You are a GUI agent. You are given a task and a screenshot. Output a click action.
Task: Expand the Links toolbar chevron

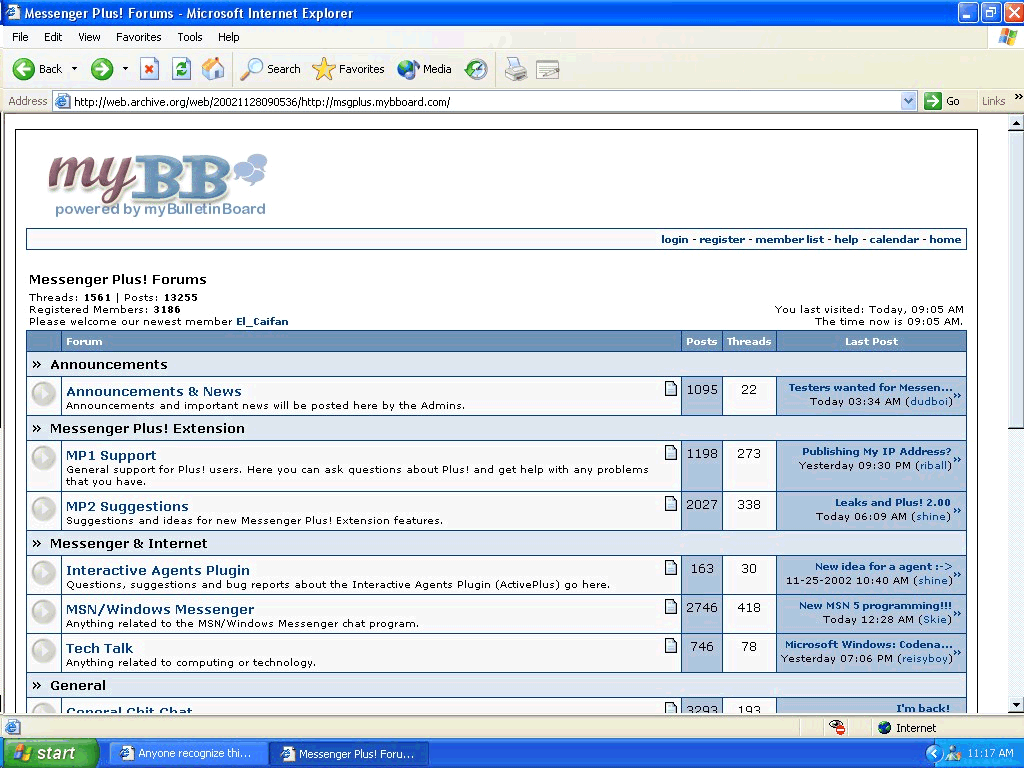[x=1017, y=97]
